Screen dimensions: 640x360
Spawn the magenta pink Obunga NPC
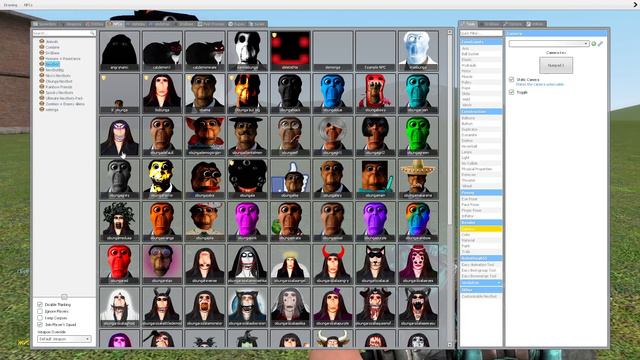[x=247, y=222]
